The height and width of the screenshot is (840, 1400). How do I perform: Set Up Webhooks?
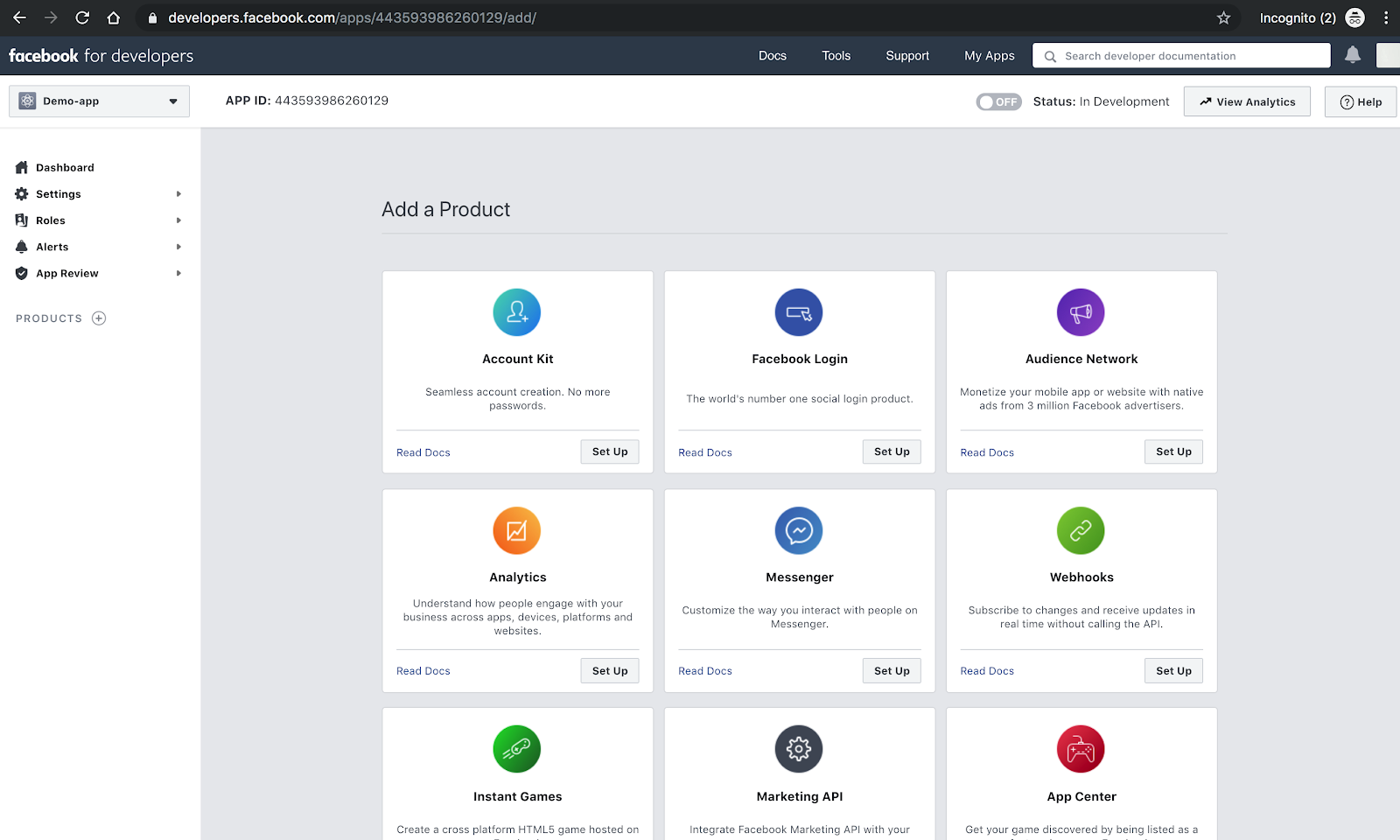tap(1173, 670)
